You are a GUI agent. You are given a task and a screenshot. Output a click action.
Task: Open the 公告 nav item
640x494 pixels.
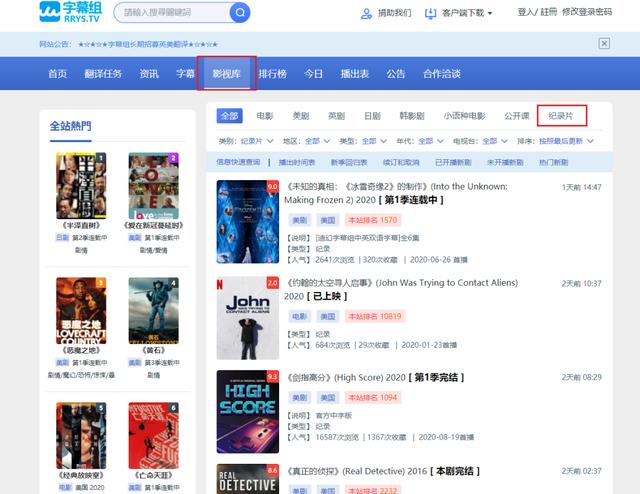coord(396,74)
